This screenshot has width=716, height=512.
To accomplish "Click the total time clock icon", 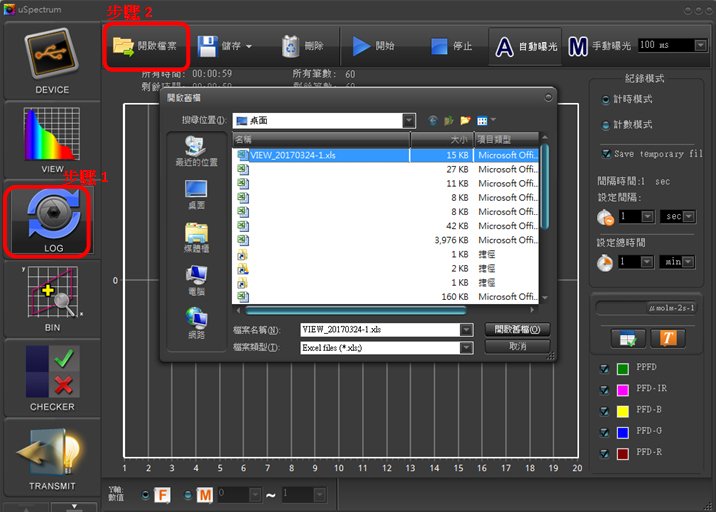I will (x=605, y=263).
